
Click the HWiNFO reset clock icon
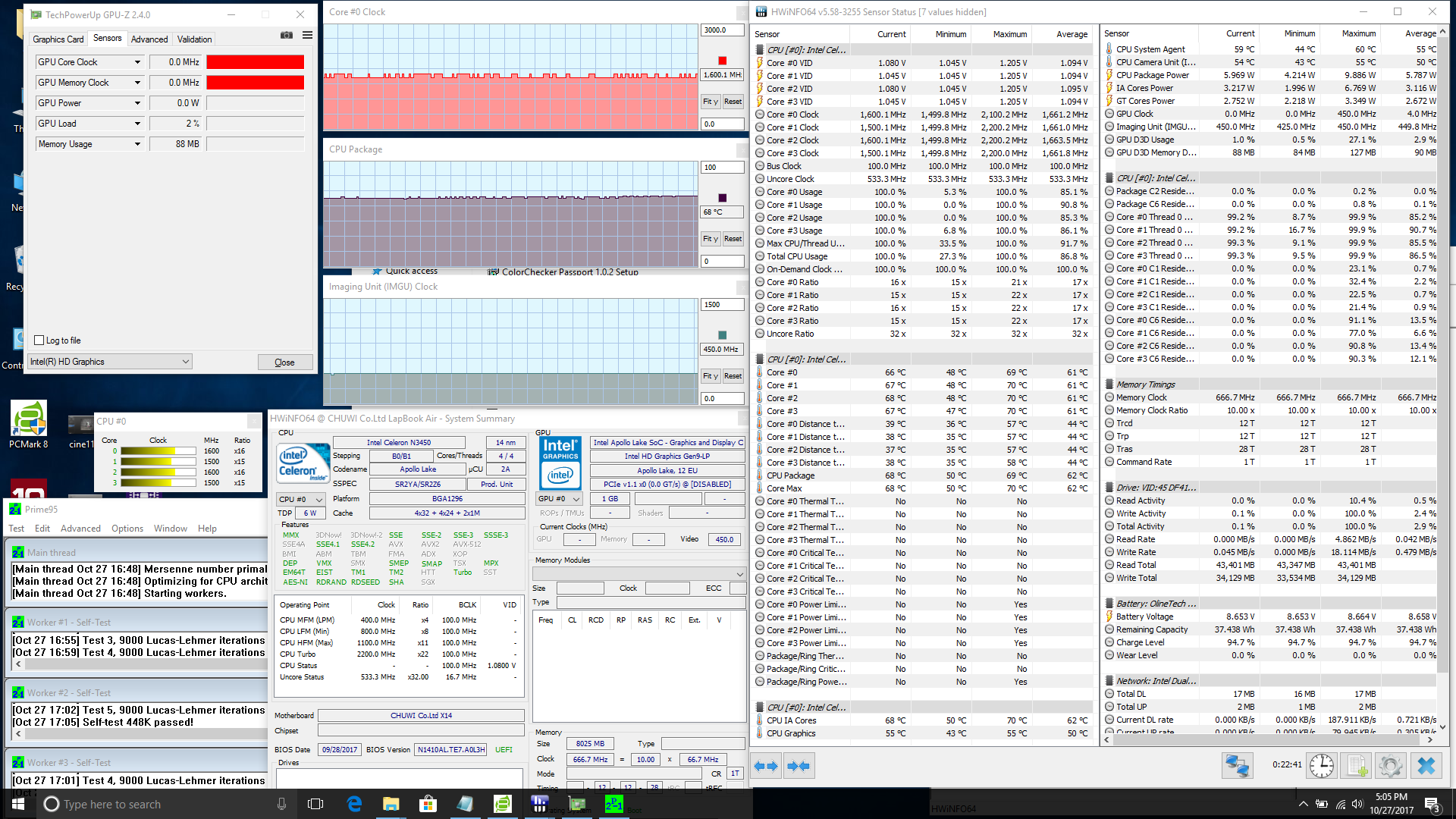[1322, 766]
